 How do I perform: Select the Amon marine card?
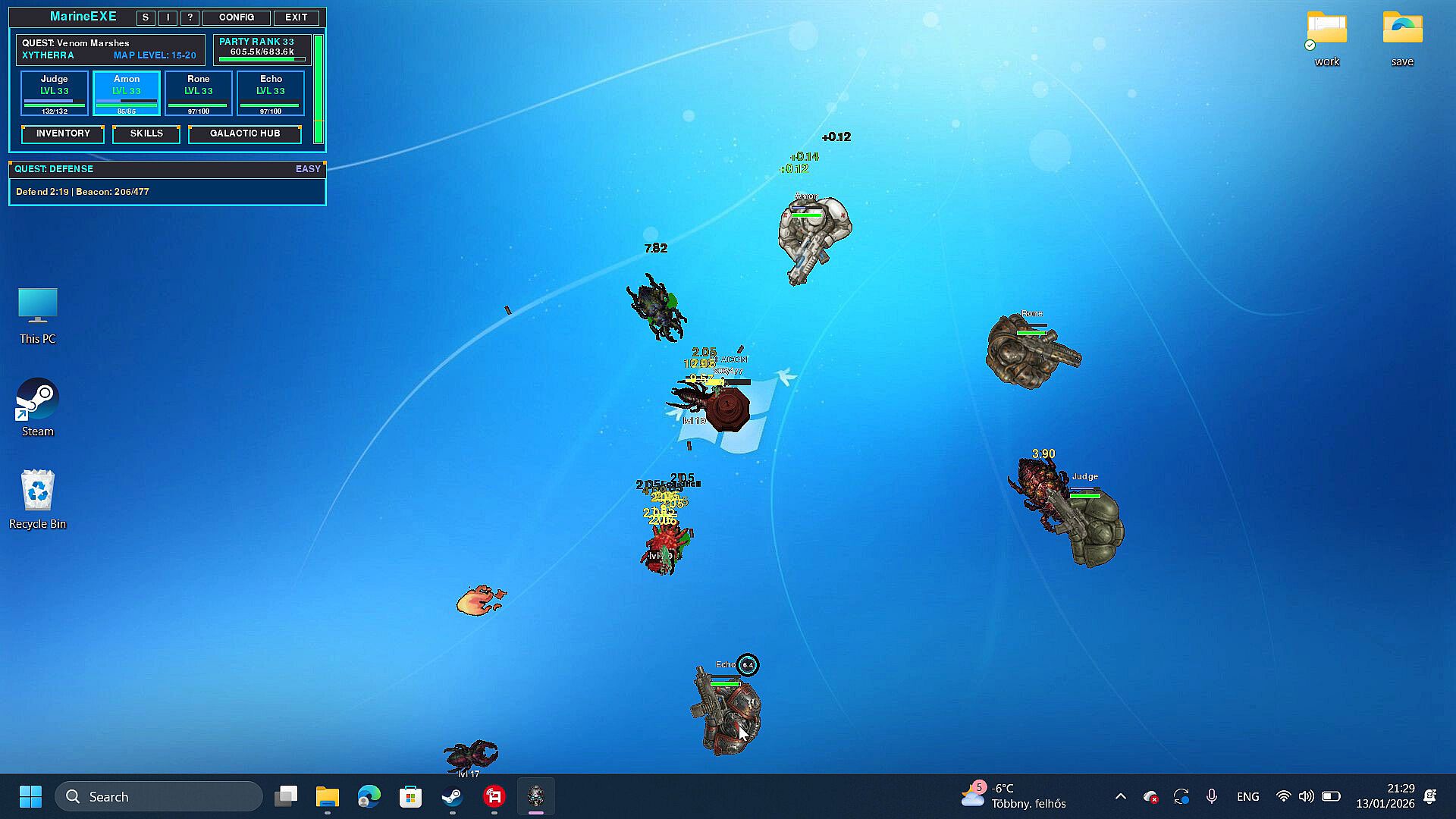tap(127, 93)
